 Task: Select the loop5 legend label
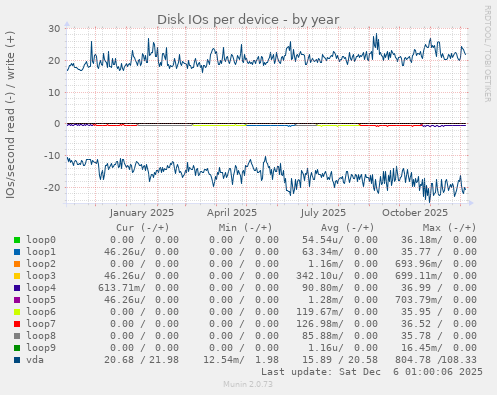tap(41, 300)
